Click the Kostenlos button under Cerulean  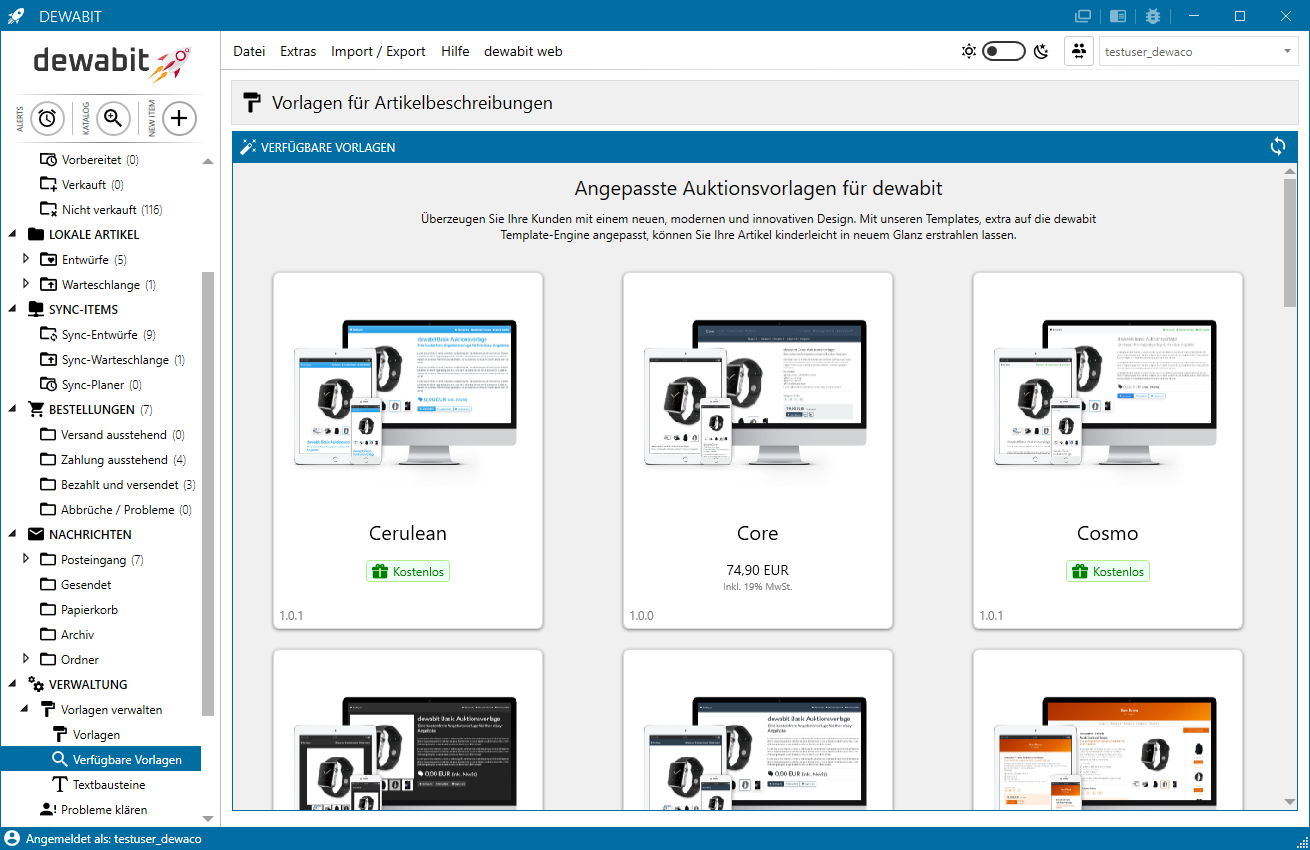tap(407, 571)
